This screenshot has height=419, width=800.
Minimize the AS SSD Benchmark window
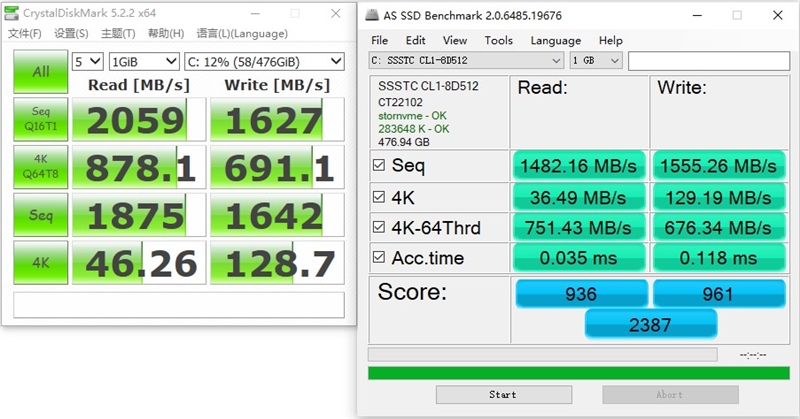click(697, 15)
